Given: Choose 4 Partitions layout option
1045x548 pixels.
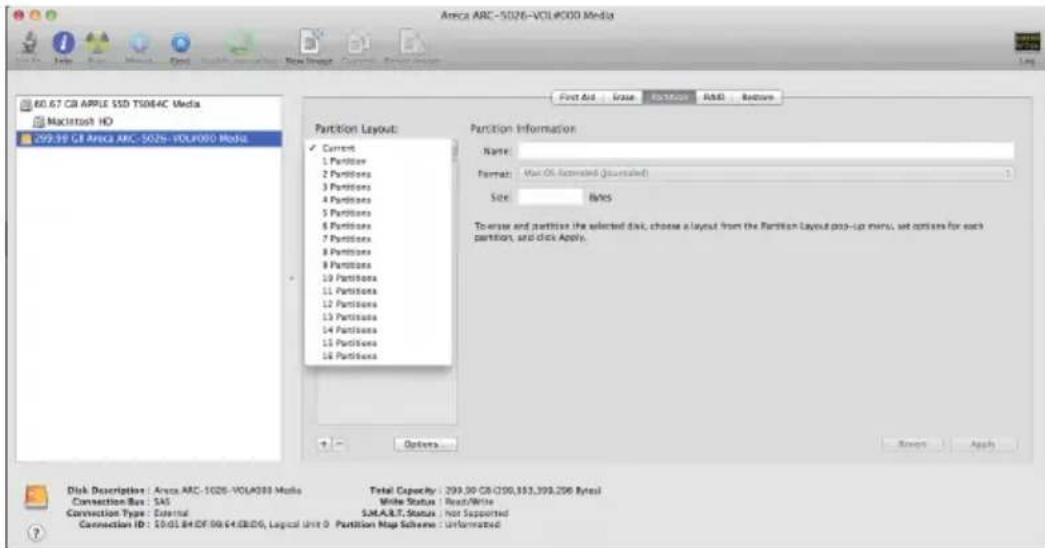Looking at the screenshot, I should click(379, 200).
